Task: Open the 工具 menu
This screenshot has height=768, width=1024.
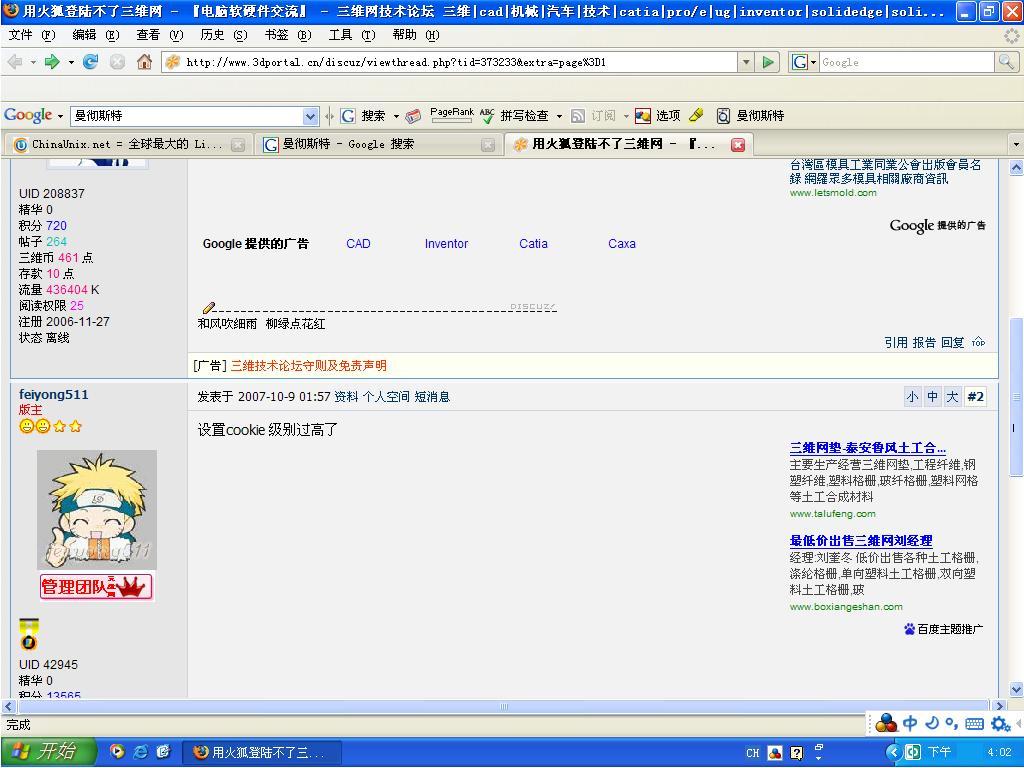Action: [352, 35]
